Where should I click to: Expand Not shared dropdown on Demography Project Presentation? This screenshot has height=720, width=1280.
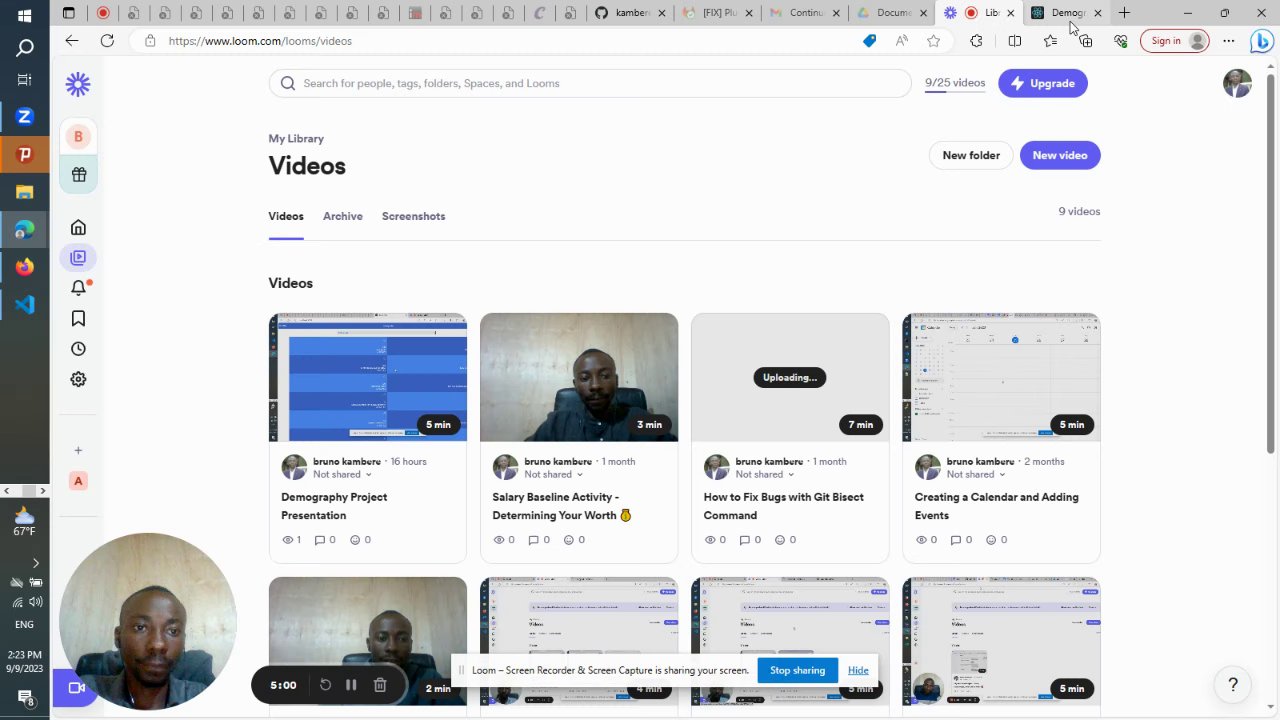pyautogui.click(x=342, y=475)
